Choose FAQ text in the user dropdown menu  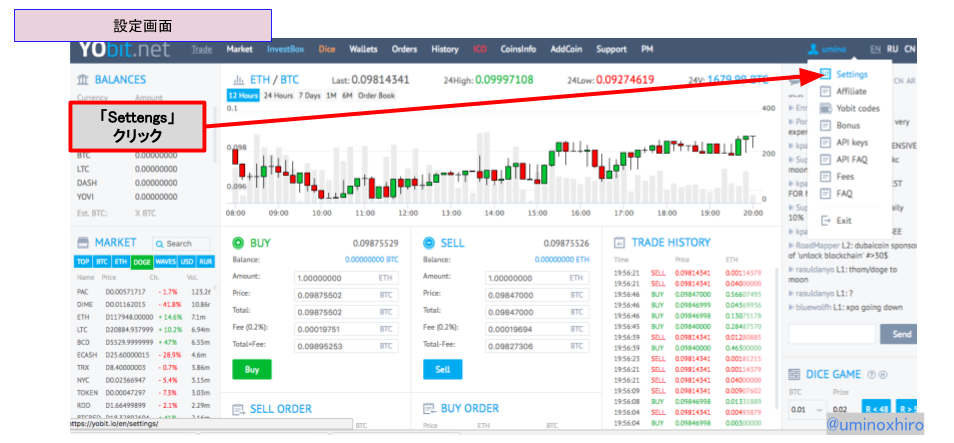(x=844, y=194)
